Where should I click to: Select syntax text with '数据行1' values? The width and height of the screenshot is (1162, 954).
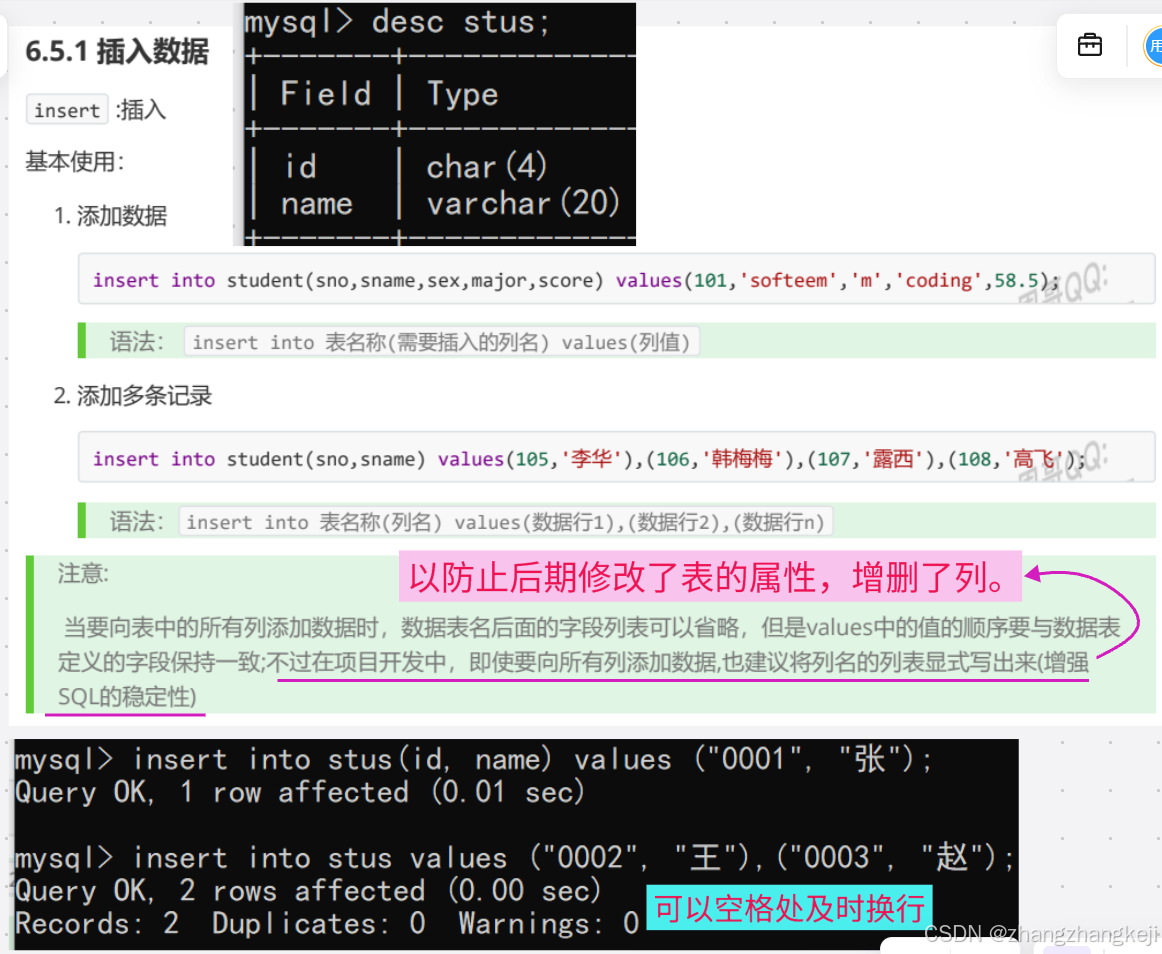tap(505, 522)
